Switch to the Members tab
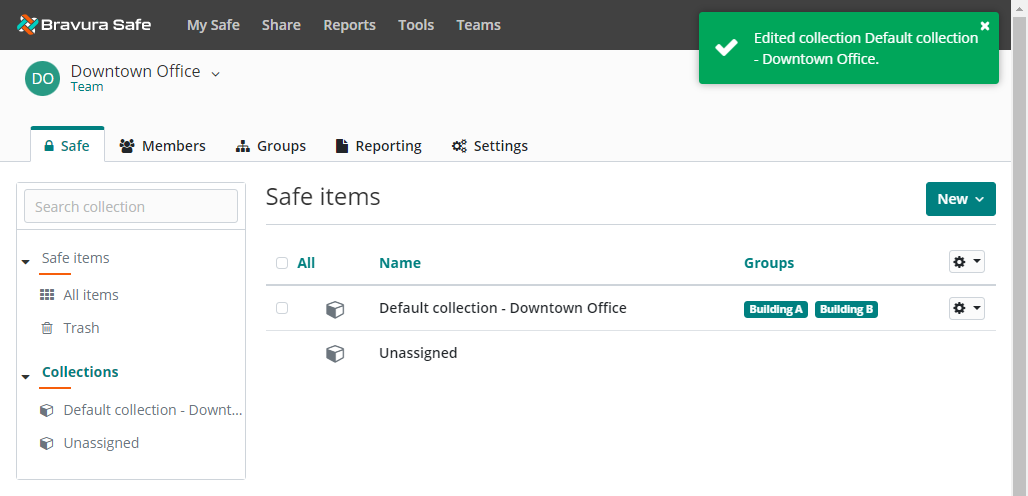1028x496 pixels. coord(162,145)
